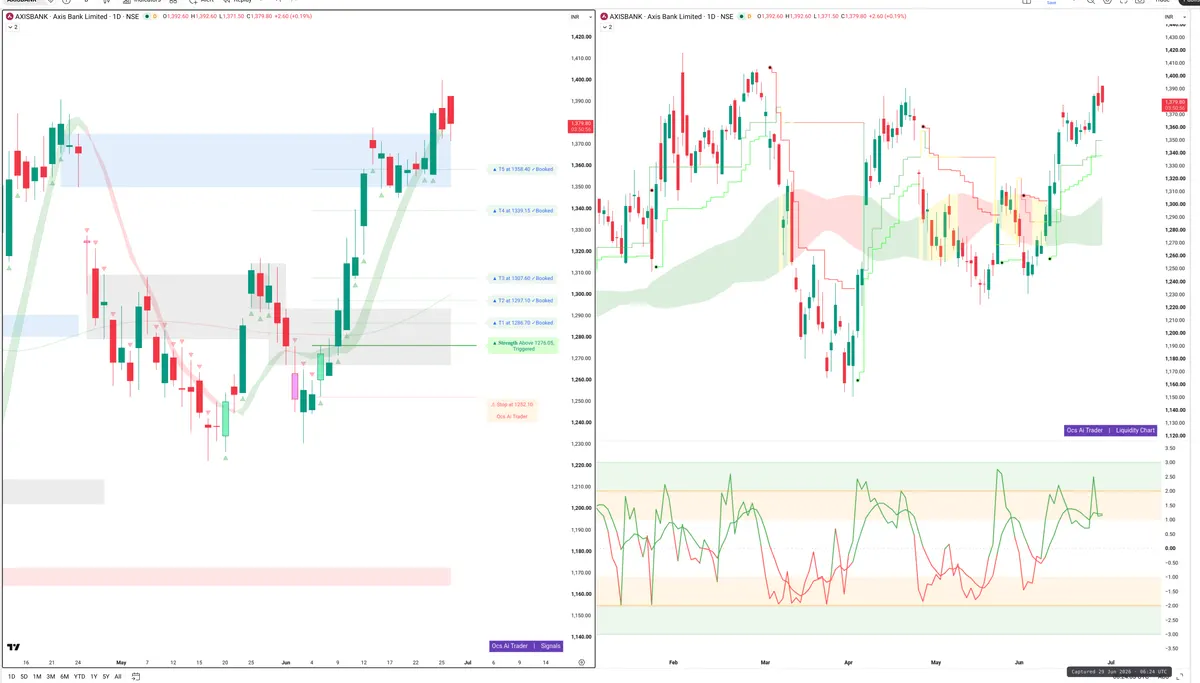Click the Axis Bank logo in right chart
The width and height of the screenshot is (1200, 683).
click(603, 17)
